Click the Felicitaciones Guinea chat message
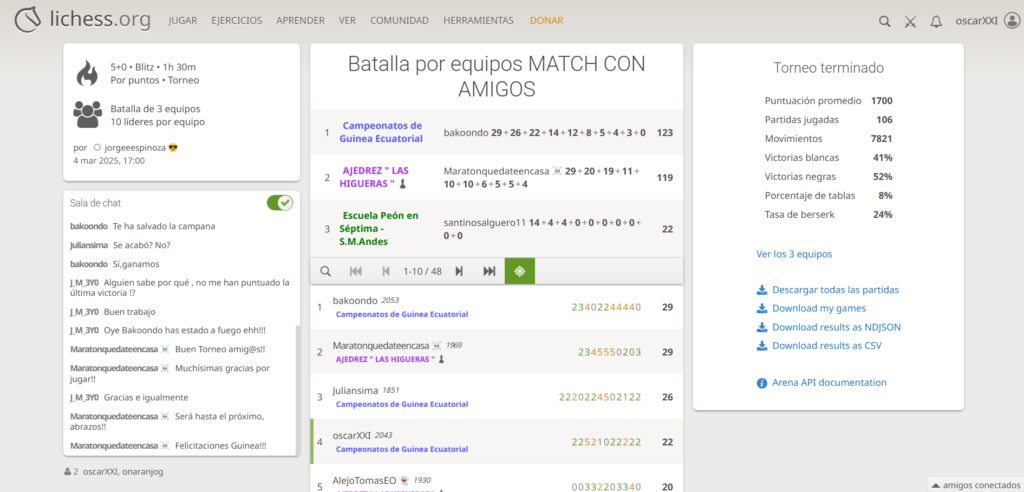This screenshot has width=1024, height=492. (x=221, y=446)
